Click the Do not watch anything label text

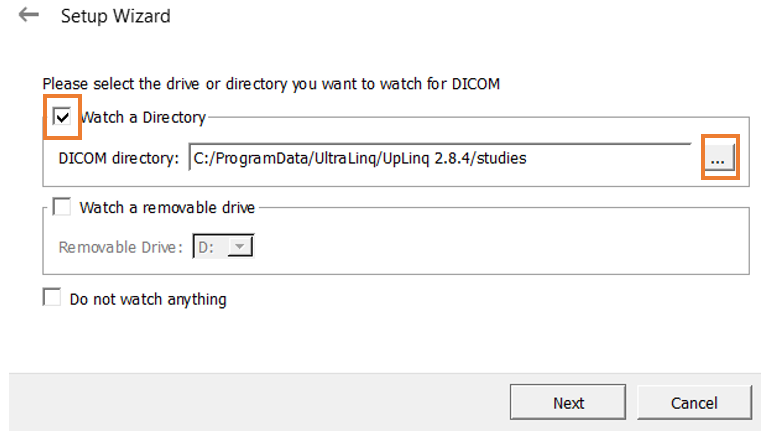(x=148, y=299)
